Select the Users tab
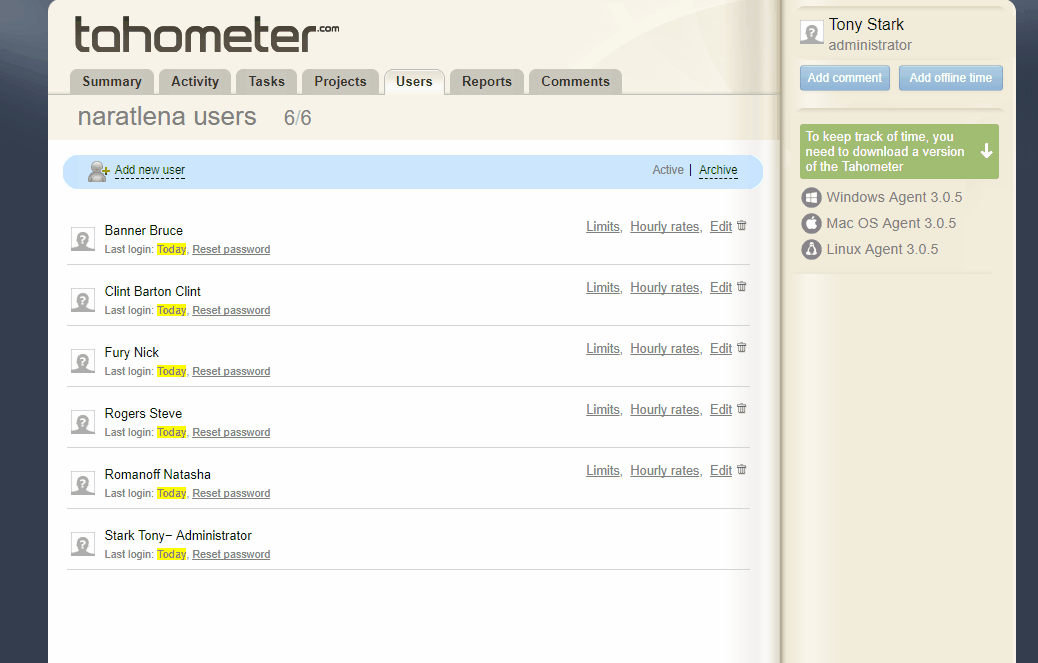This screenshot has width=1038, height=663. pos(414,81)
